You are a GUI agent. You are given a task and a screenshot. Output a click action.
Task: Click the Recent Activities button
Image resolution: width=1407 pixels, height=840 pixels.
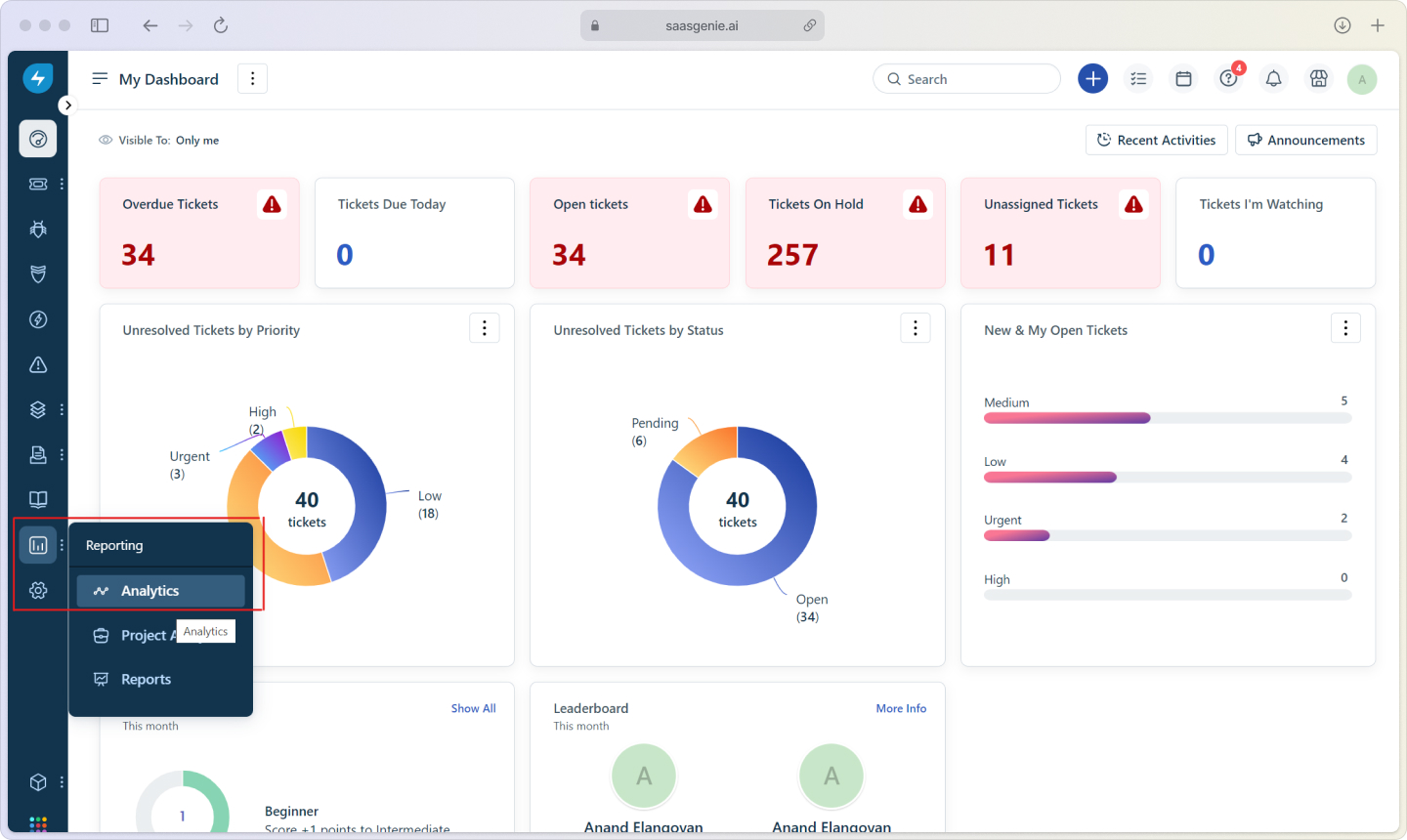pos(1156,140)
